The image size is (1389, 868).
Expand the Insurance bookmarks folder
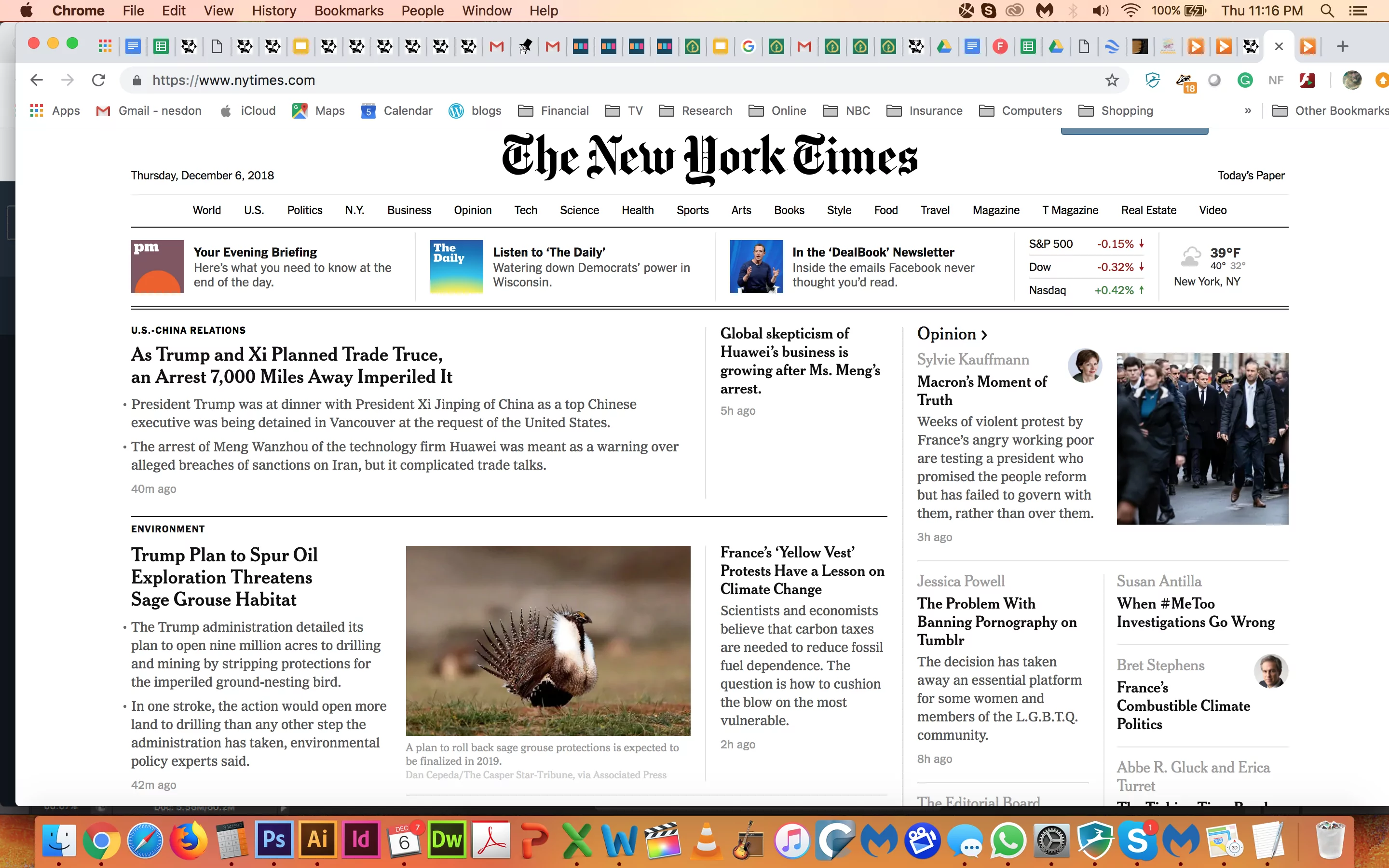click(925, 111)
